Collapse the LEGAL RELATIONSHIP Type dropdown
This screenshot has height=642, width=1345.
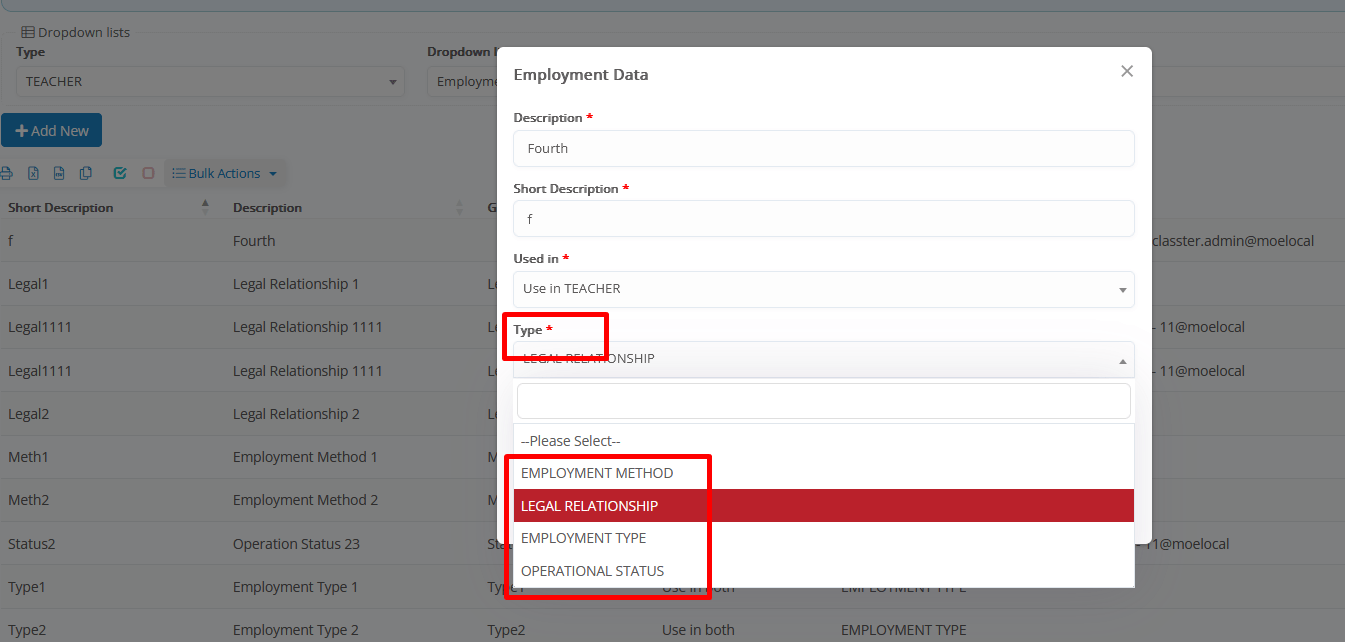(823, 359)
